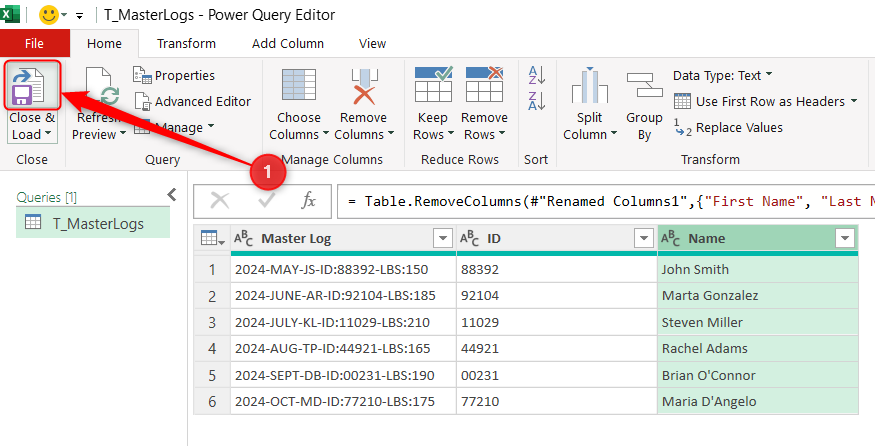The image size is (875, 446).
Task: Click the Choose Columns icon
Action: click(299, 85)
